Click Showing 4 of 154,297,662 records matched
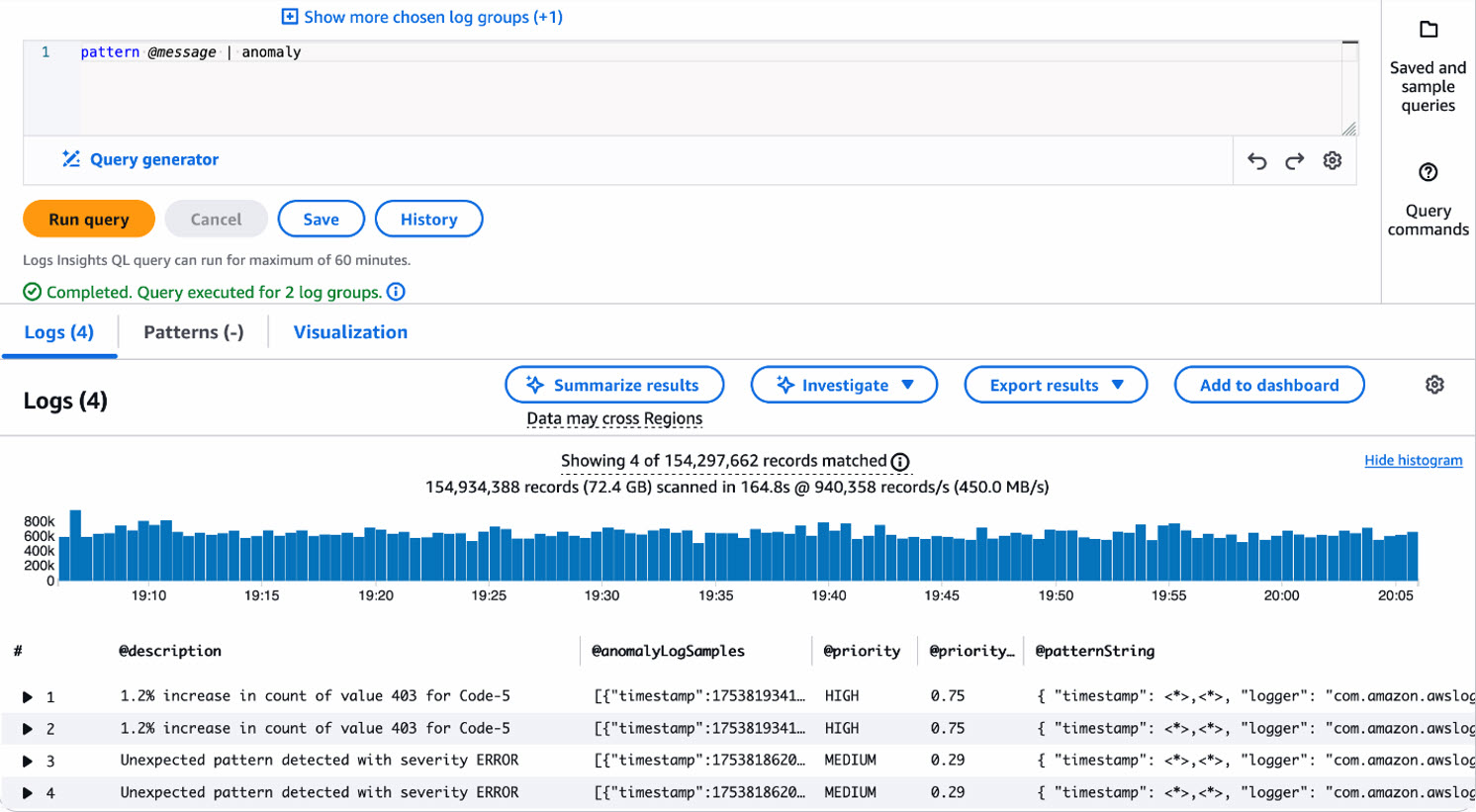This screenshot has width=1476, height=812. (724, 461)
